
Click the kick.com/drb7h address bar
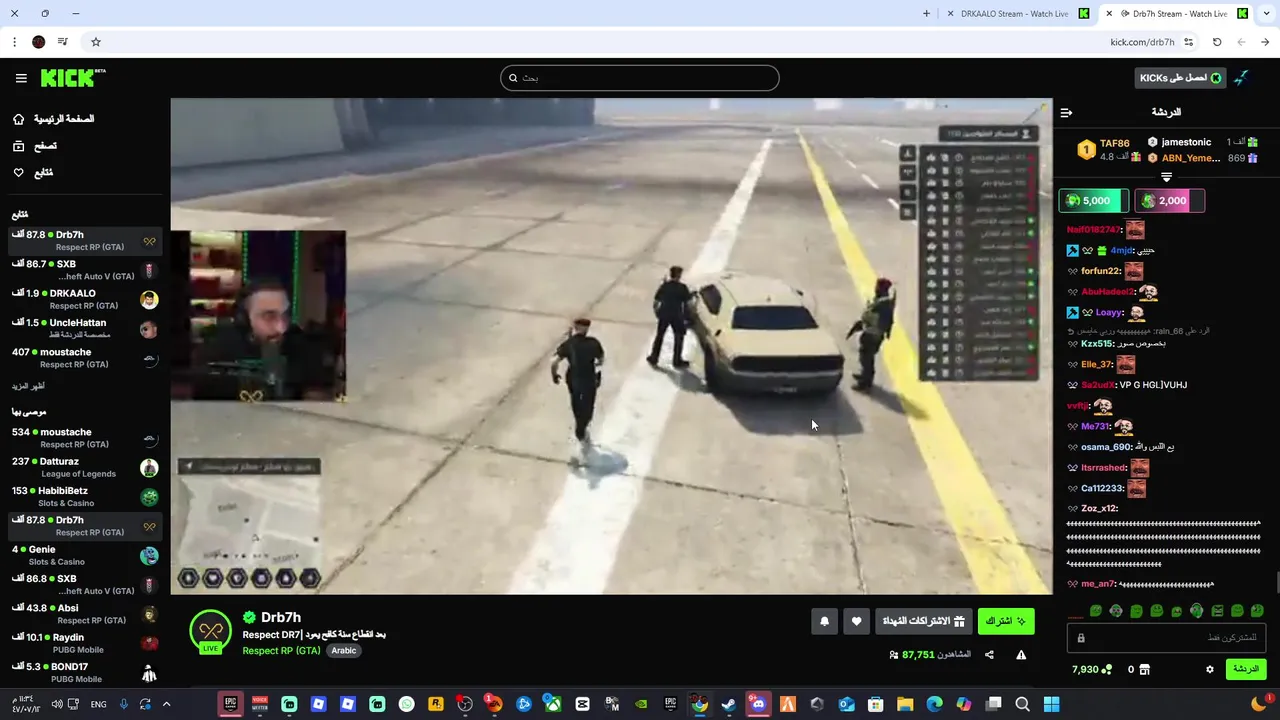[1142, 42]
